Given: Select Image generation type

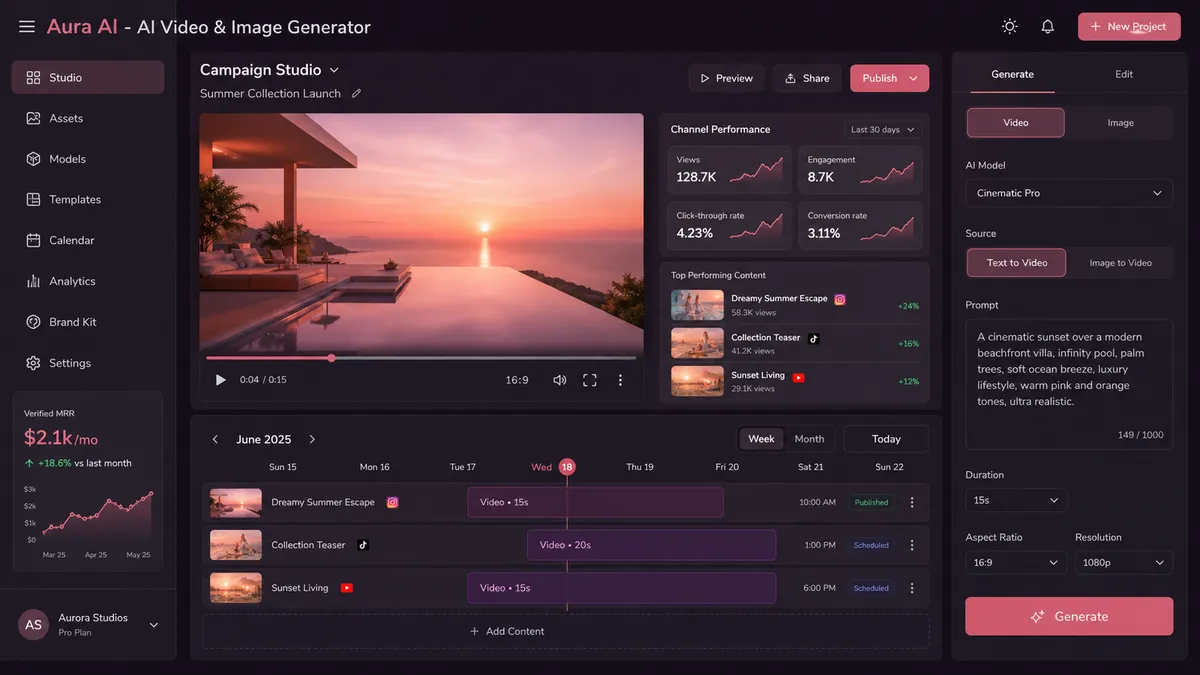Looking at the screenshot, I should [x=1120, y=122].
